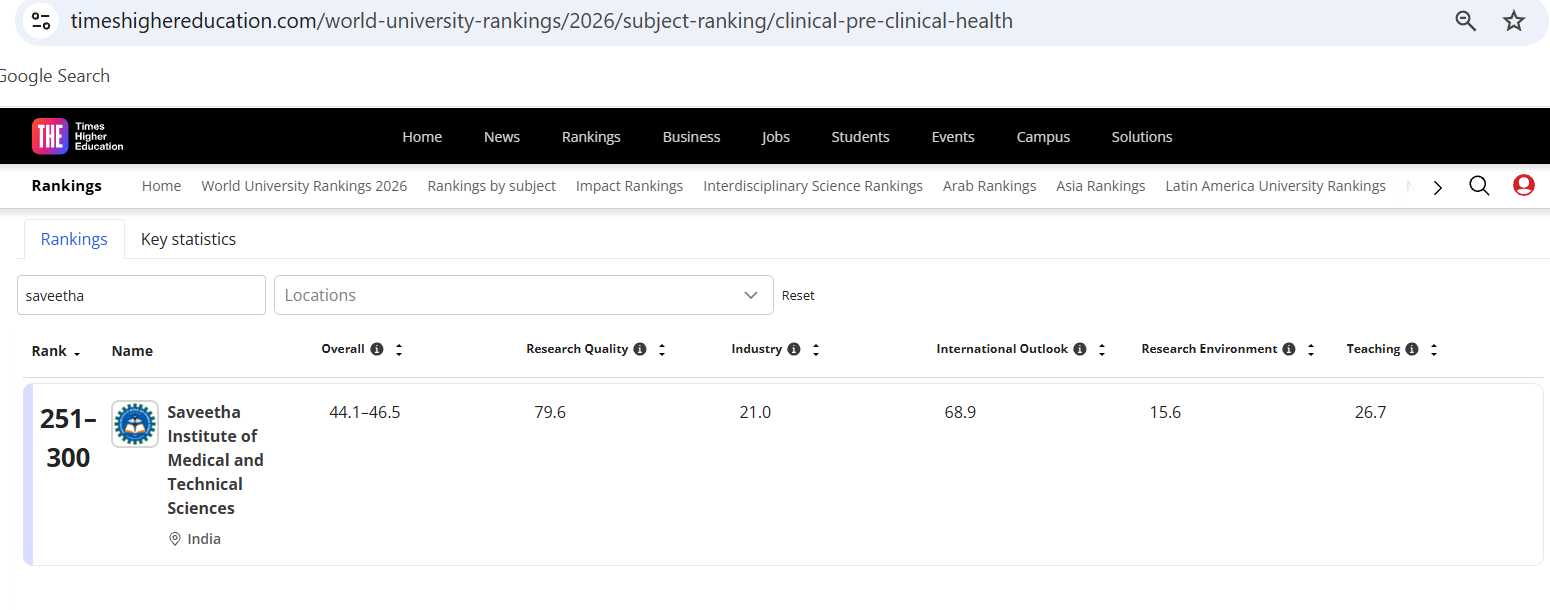Click the browser zoom magnifier icon

point(1465,21)
